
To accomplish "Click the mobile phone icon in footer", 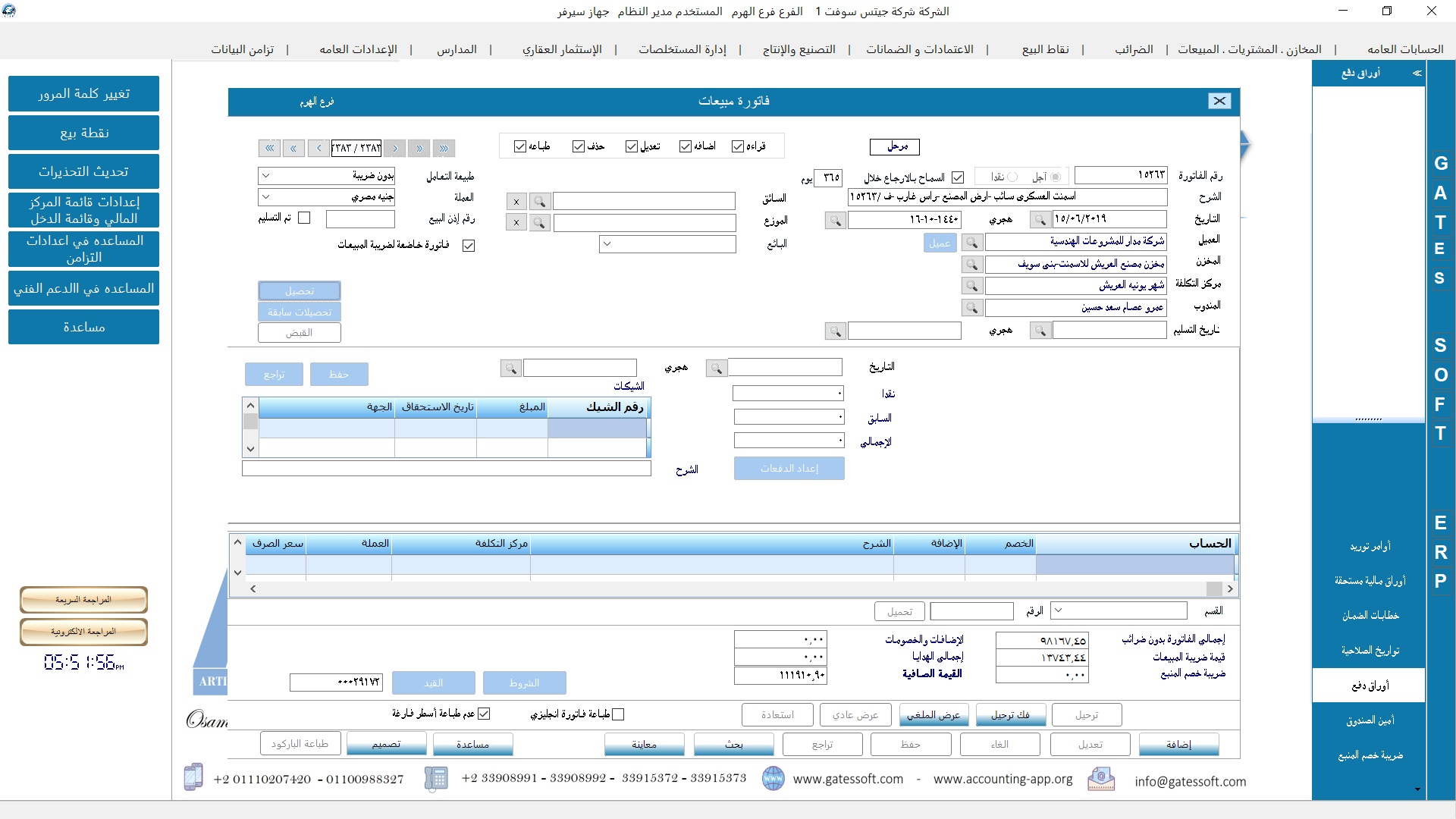I will pyautogui.click(x=193, y=777).
